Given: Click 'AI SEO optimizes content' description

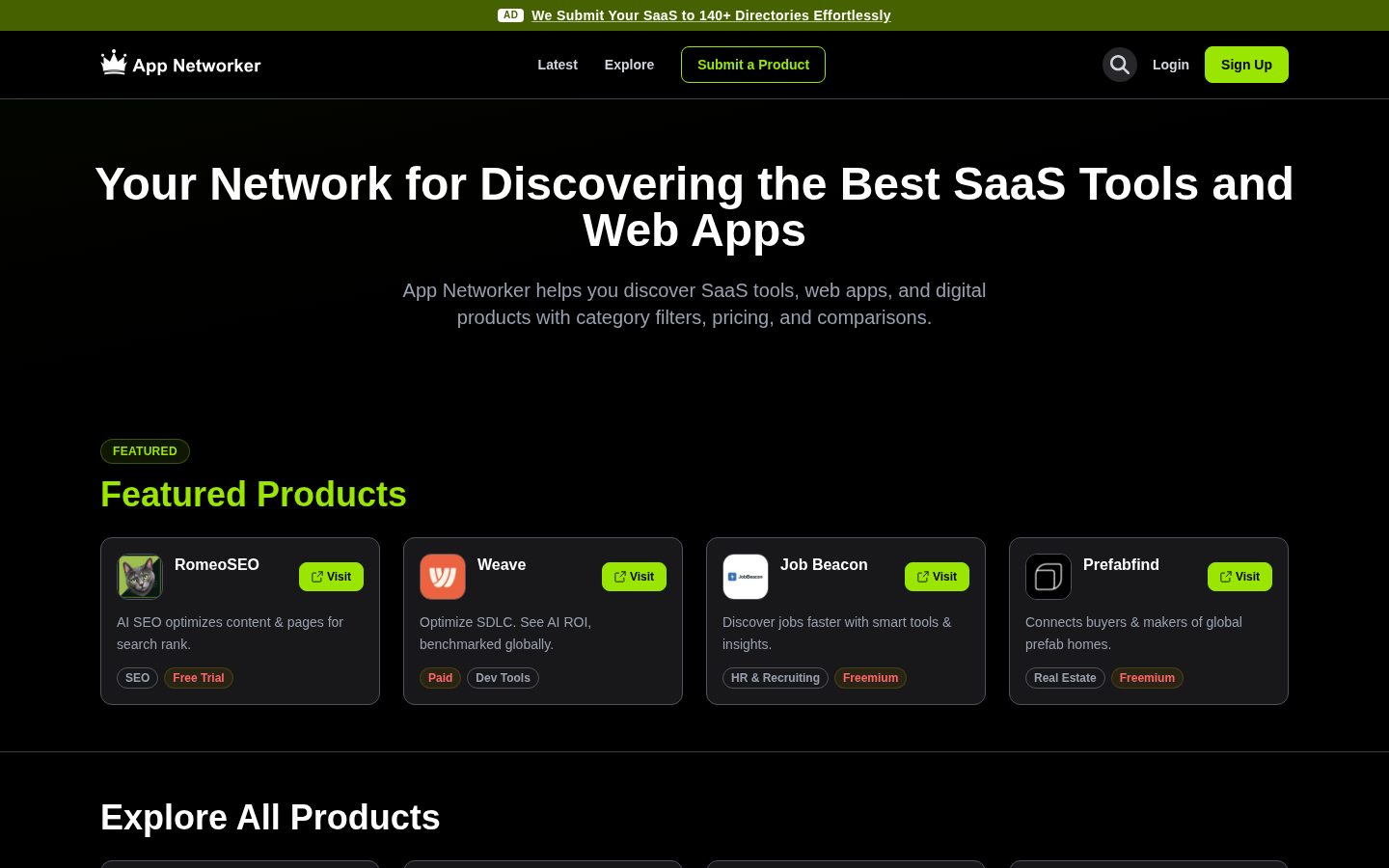Looking at the screenshot, I should pos(230,633).
